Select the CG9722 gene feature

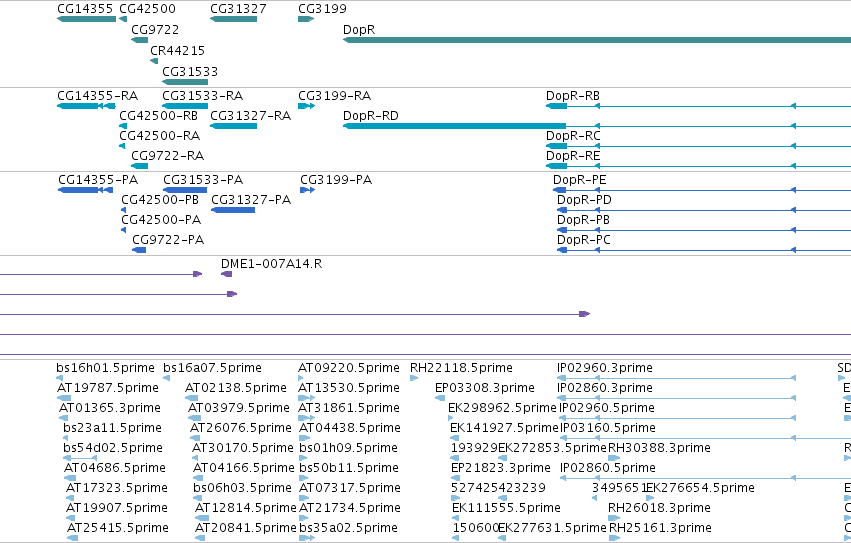(139, 40)
